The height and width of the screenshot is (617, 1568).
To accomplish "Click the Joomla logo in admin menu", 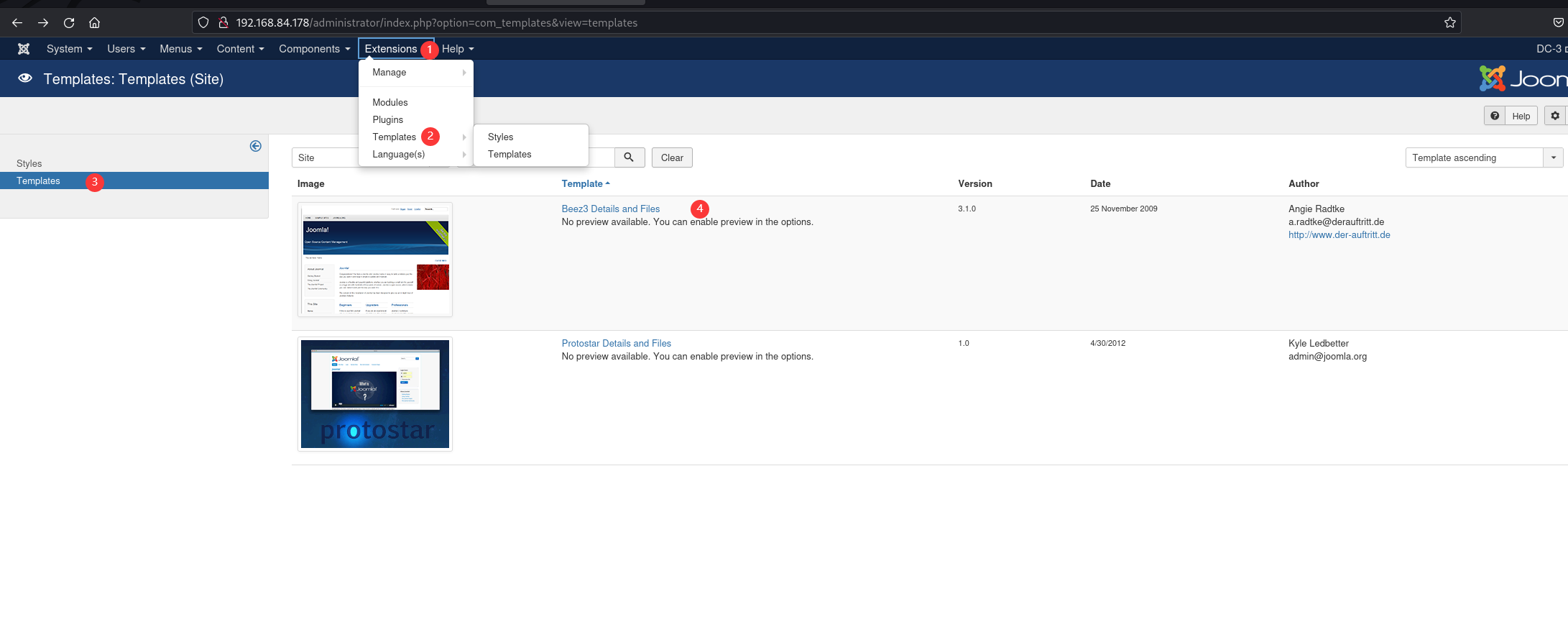I will [24, 49].
